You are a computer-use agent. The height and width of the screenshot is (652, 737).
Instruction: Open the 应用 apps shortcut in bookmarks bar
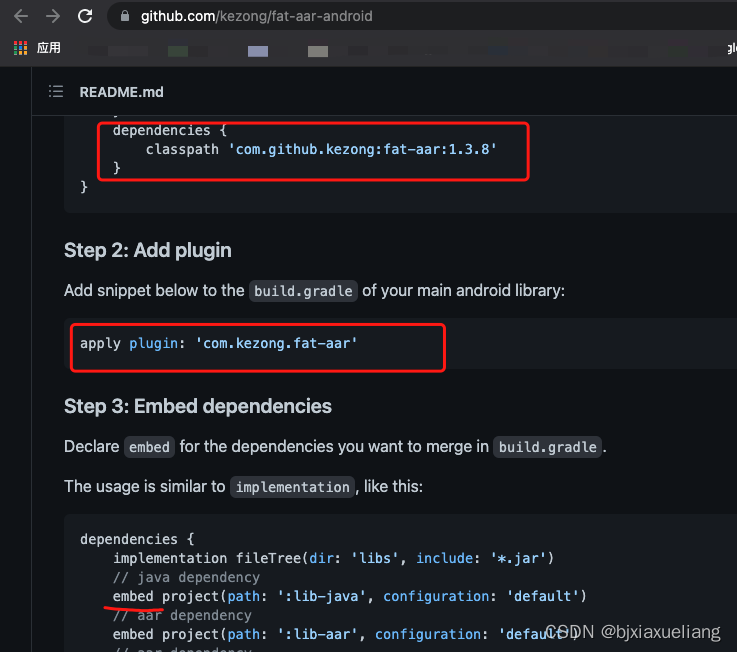click(x=37, y=48)
